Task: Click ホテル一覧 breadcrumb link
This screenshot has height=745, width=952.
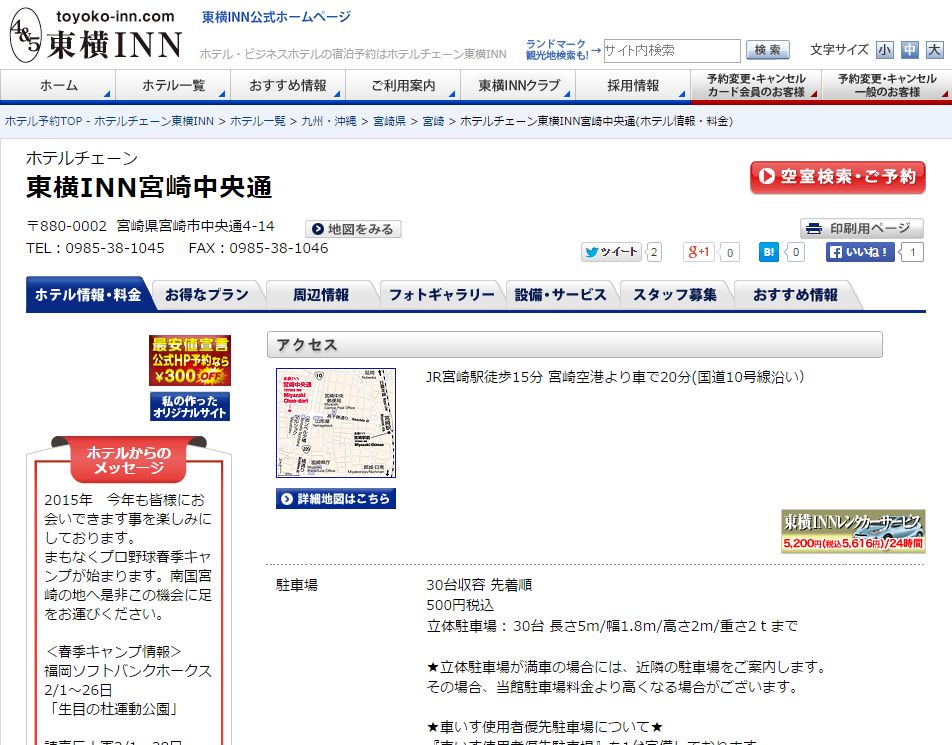Action: point(257,121)
